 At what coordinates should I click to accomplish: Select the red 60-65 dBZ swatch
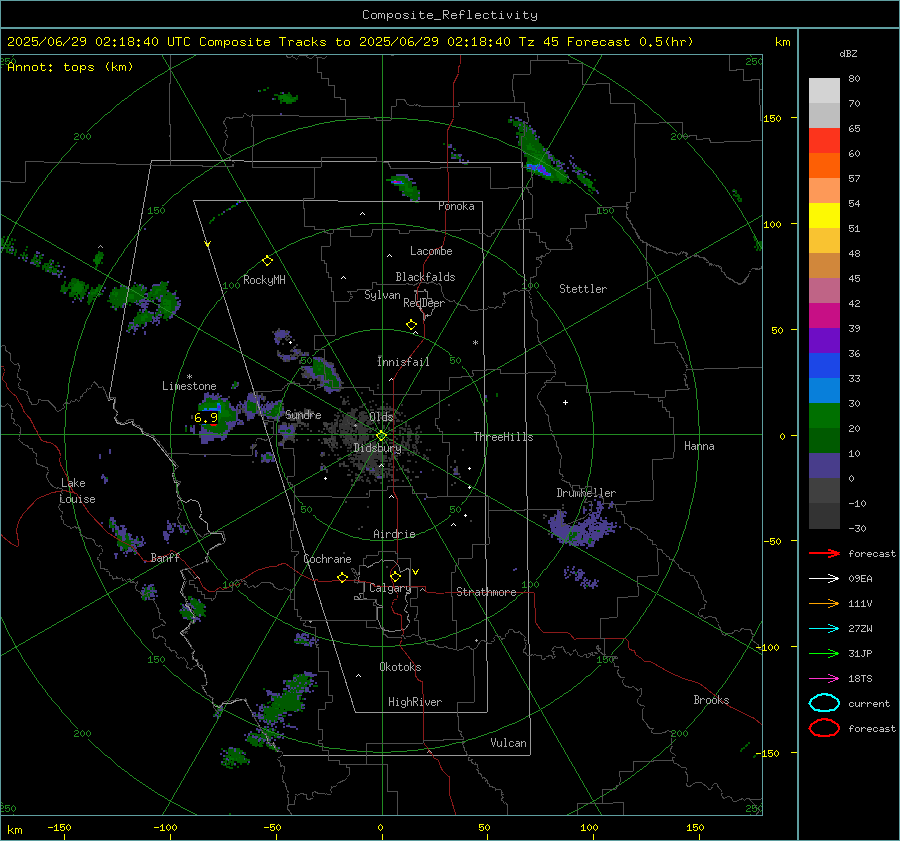(824, 141)
